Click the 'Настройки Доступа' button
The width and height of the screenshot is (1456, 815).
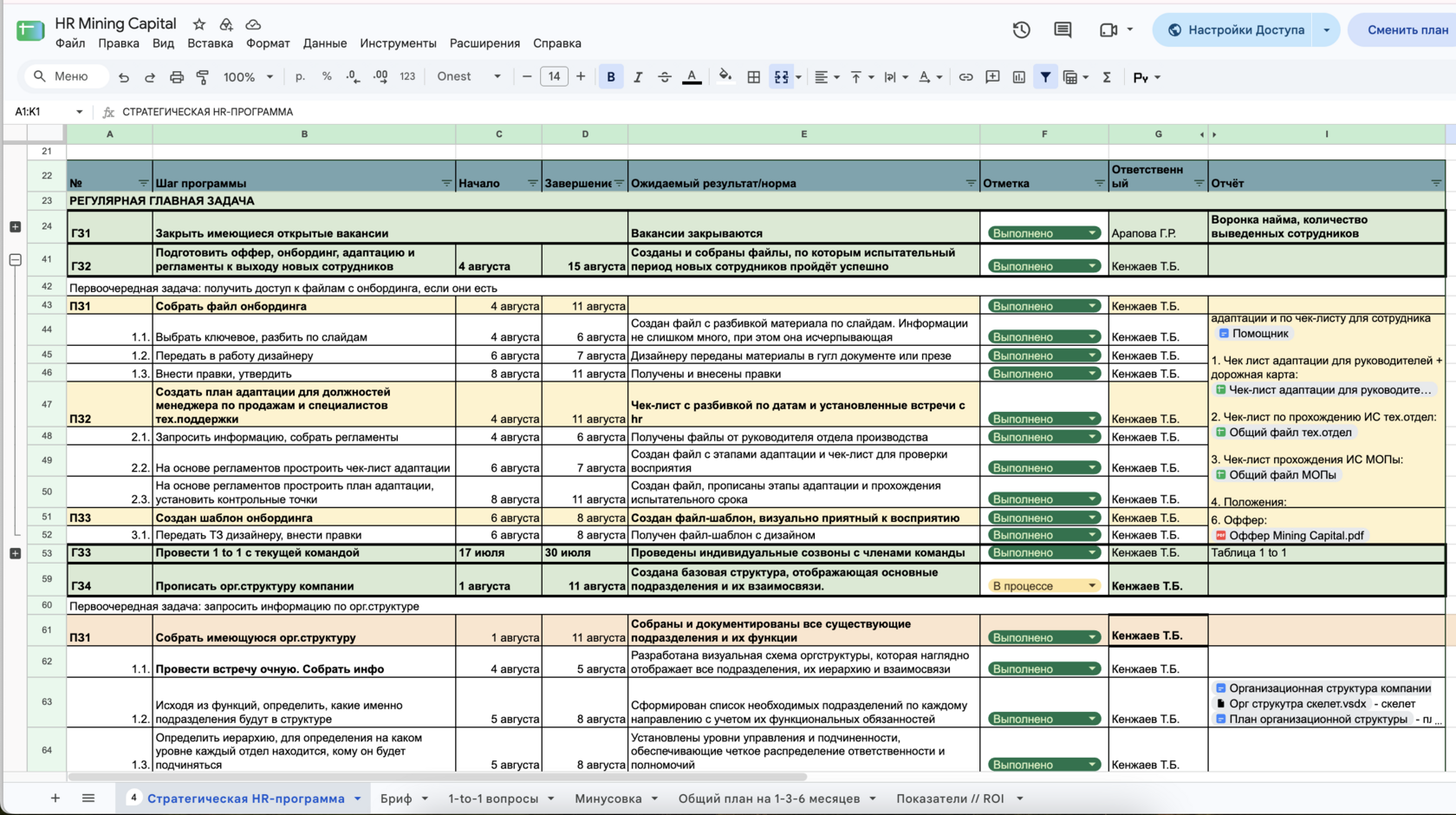point(1235,29)
